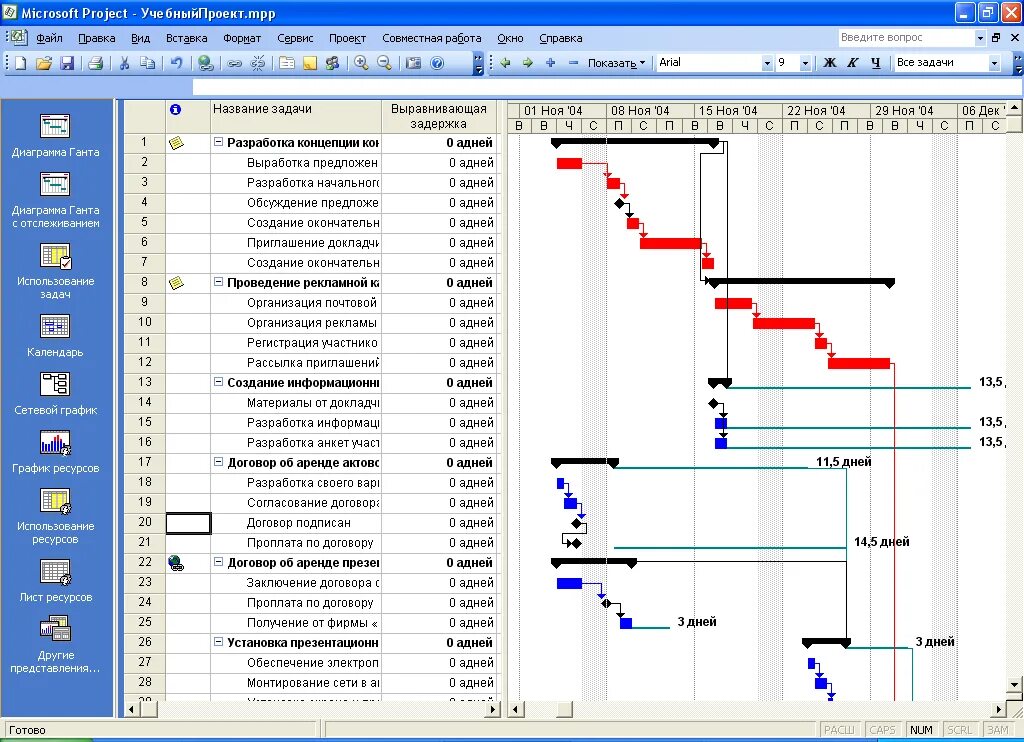Open Microsoft Project help
This screenshot has height=742, width=1024.
437,63
